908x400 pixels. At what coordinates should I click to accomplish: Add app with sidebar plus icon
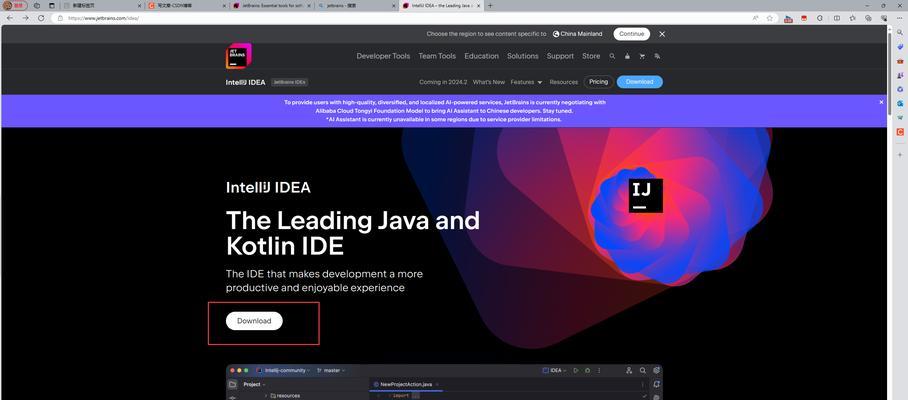click(x=900, y=155)
